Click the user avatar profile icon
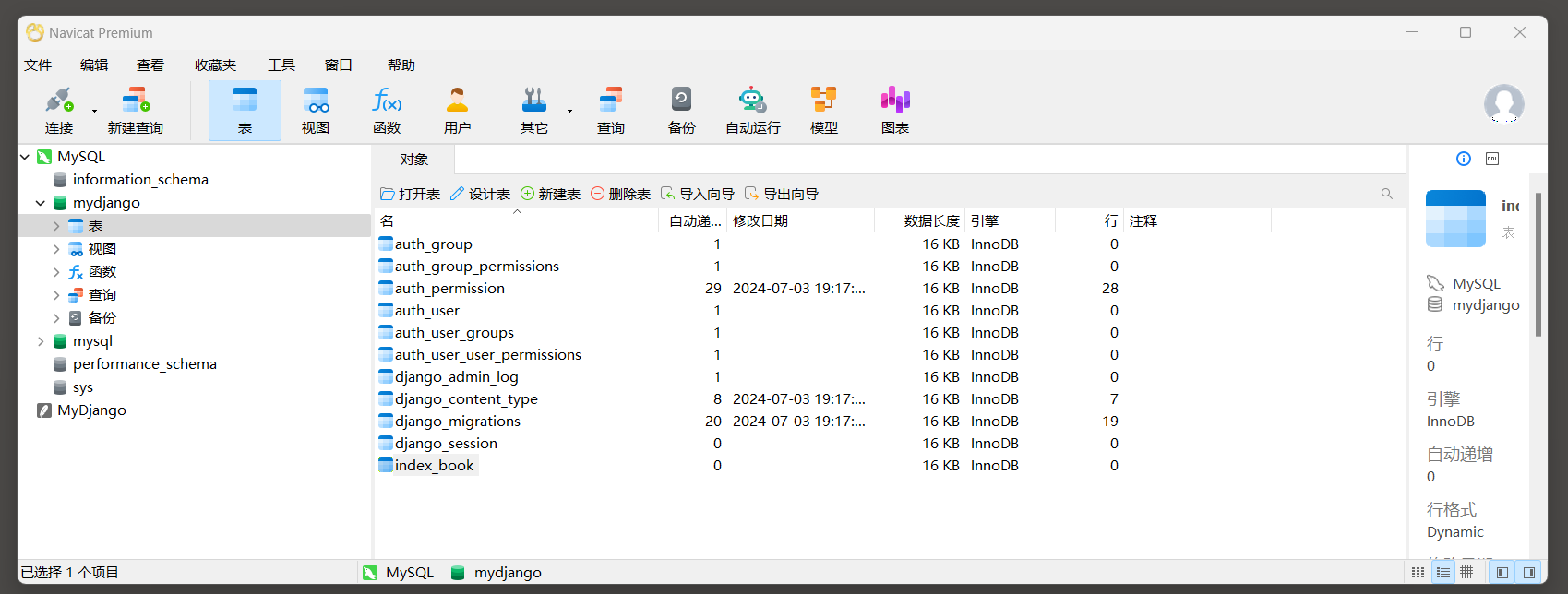Image resolution: width=1568 pixels, height=594 pixels. click(1504, 103)
